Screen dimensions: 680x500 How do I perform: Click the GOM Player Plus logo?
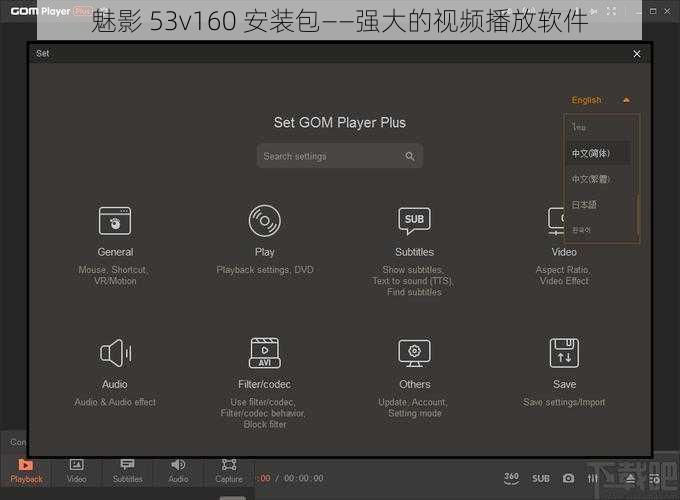[50, 11]
